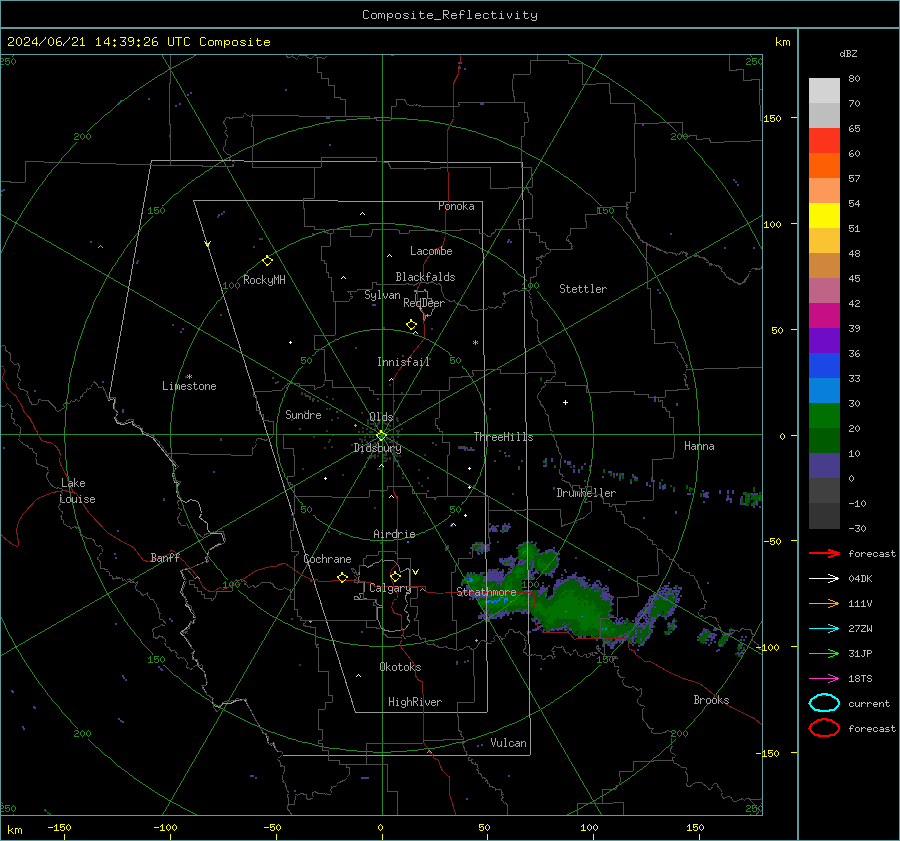The width and height of the screenshot is (900, 841).
Task: Click the magenta 18TS arrow in the legend
Action: point(824,679)
